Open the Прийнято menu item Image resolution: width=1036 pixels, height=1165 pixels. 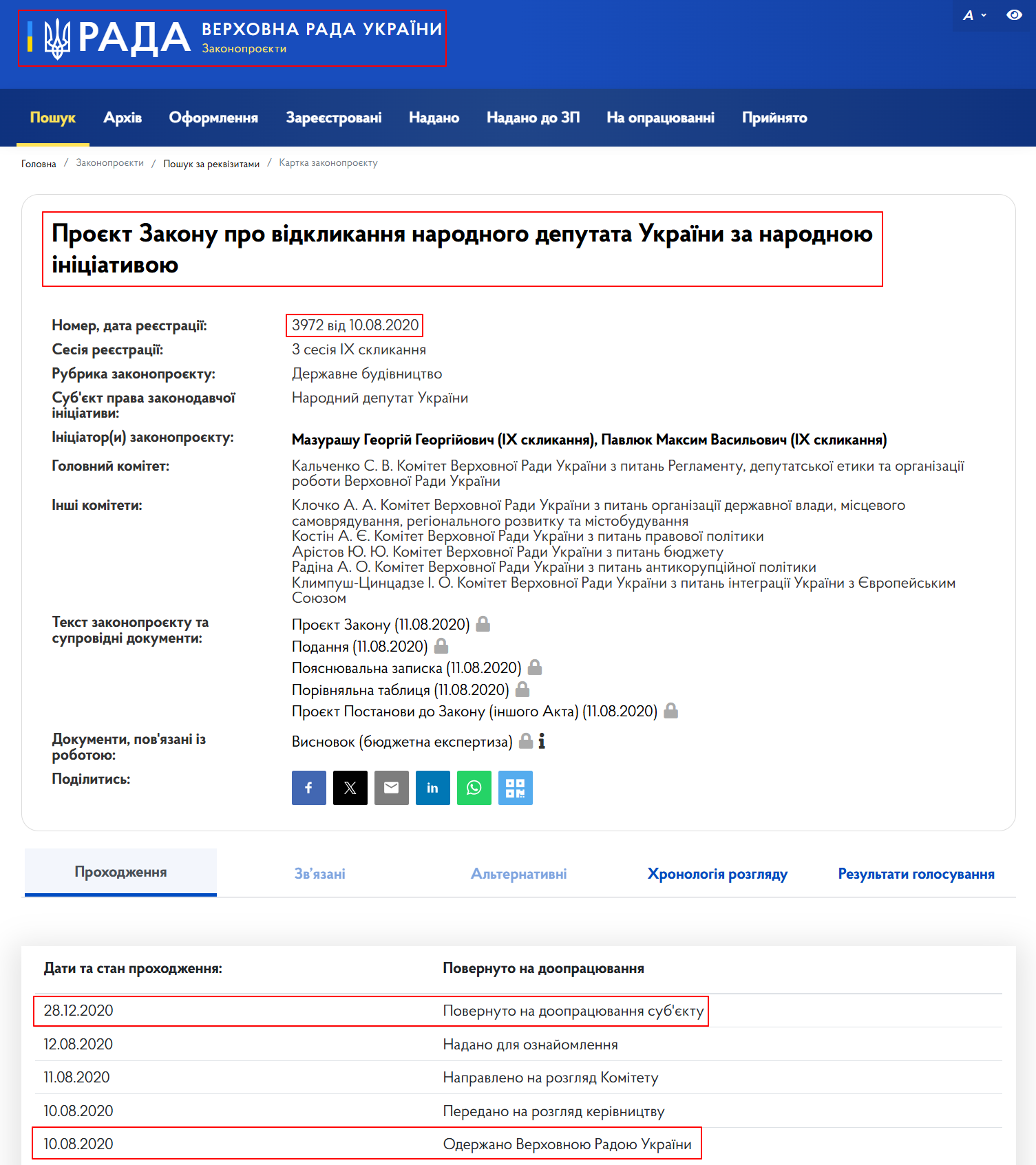[x=774, y=118]
